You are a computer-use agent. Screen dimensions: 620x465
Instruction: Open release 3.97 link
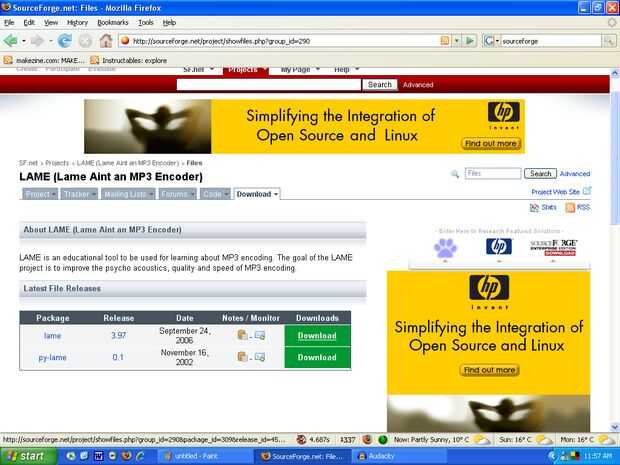118,336
